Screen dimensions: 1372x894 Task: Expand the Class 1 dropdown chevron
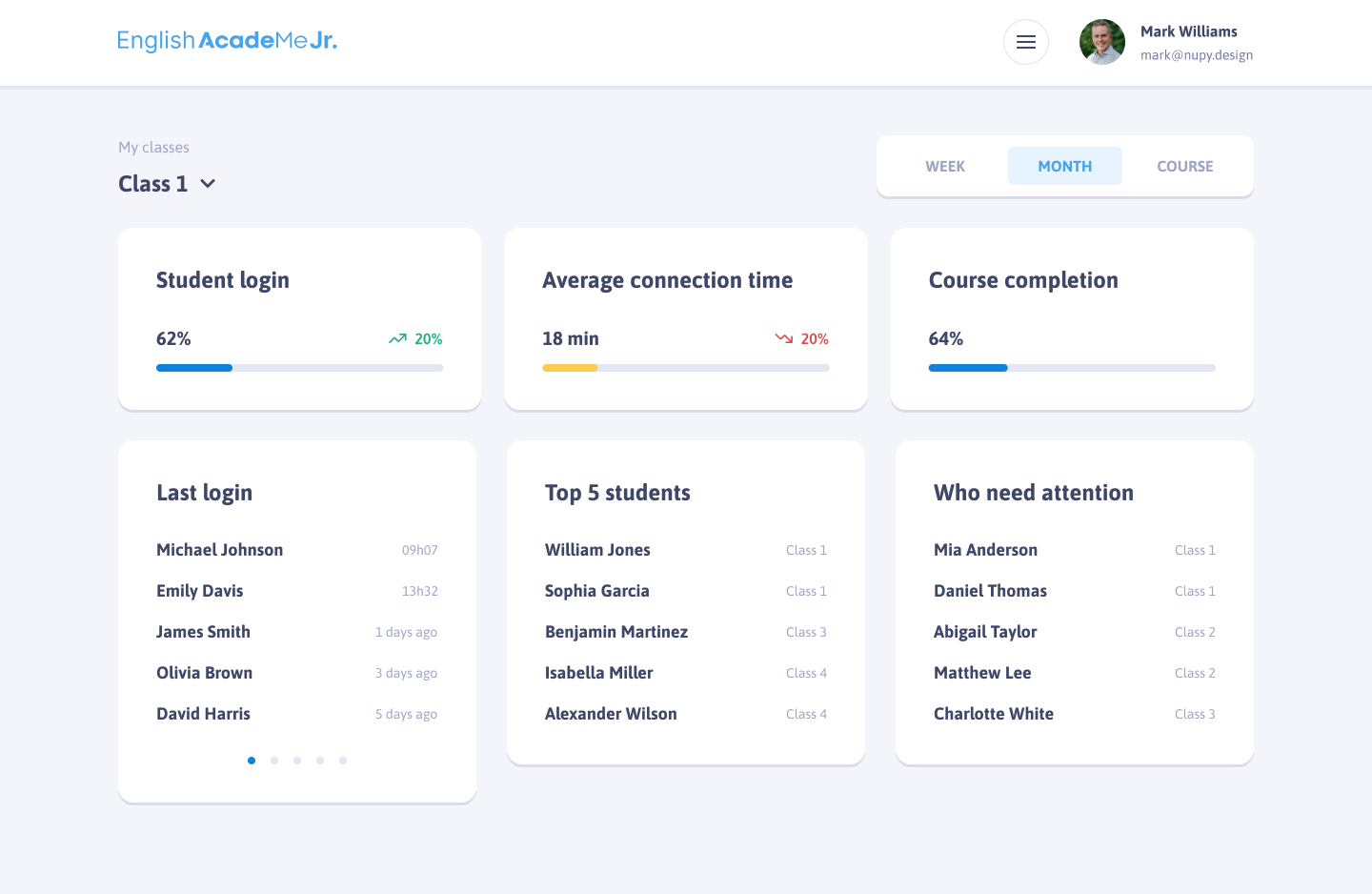click(208, 184)
